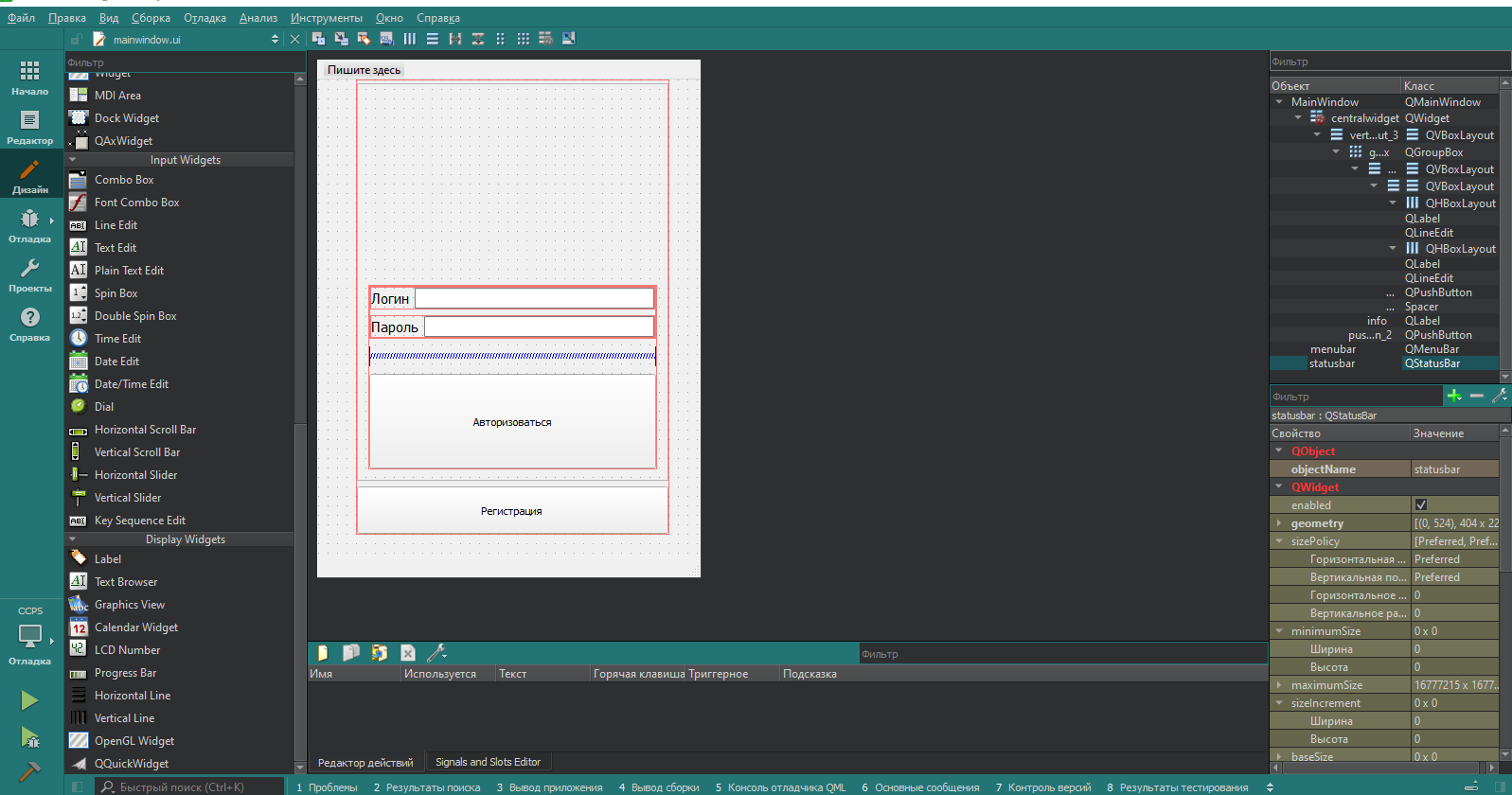Focus the Быстрый поиск locator field

[x=189, y=786]
